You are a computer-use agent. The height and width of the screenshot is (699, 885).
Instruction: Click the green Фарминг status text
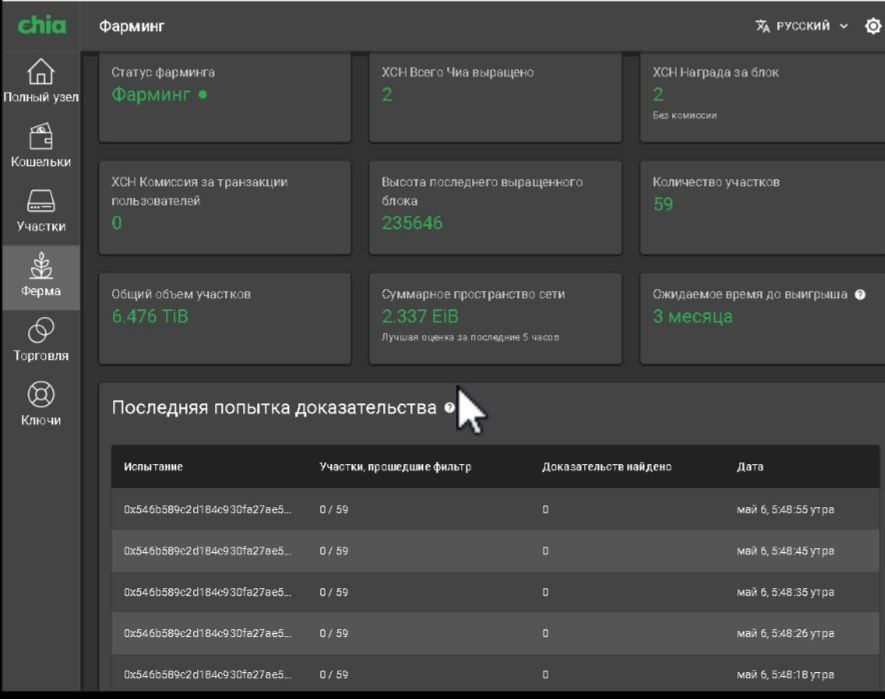(151, 94)
